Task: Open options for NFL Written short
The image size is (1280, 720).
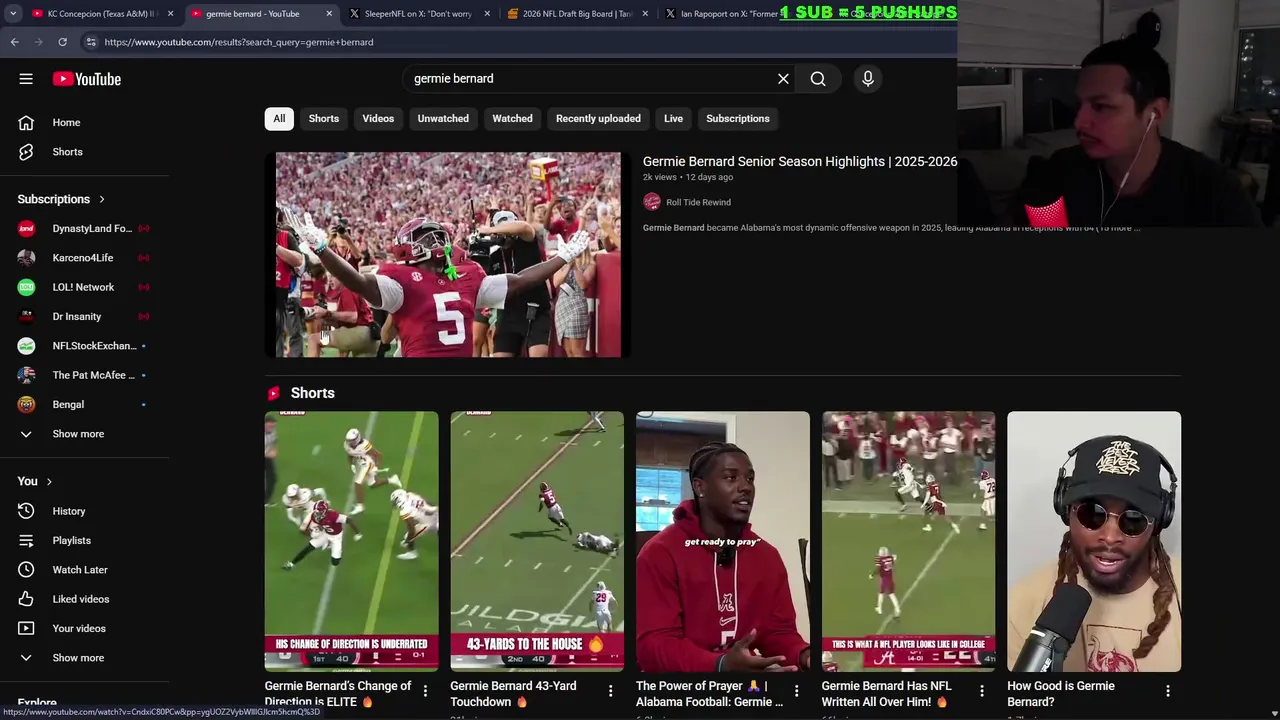Action: point(982,691)
